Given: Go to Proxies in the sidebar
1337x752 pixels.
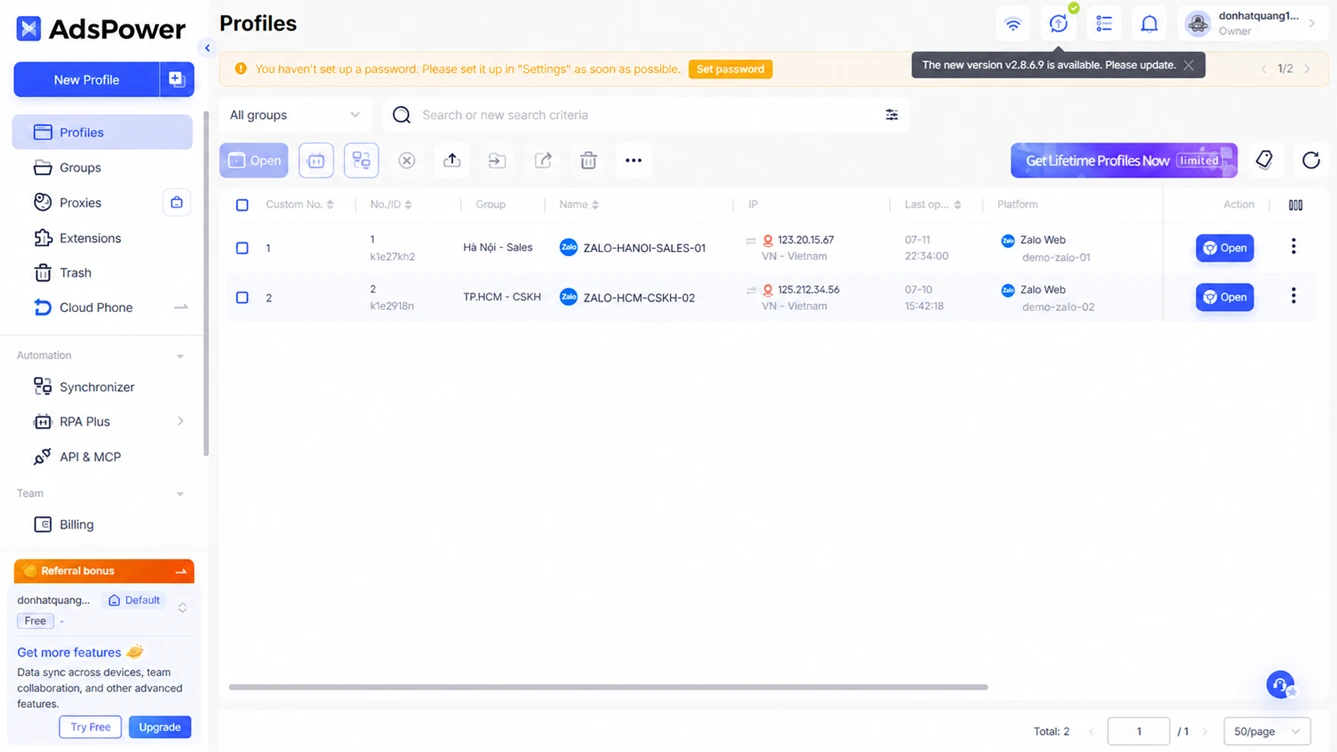Looking at the screenshot, I should point(81,203).
